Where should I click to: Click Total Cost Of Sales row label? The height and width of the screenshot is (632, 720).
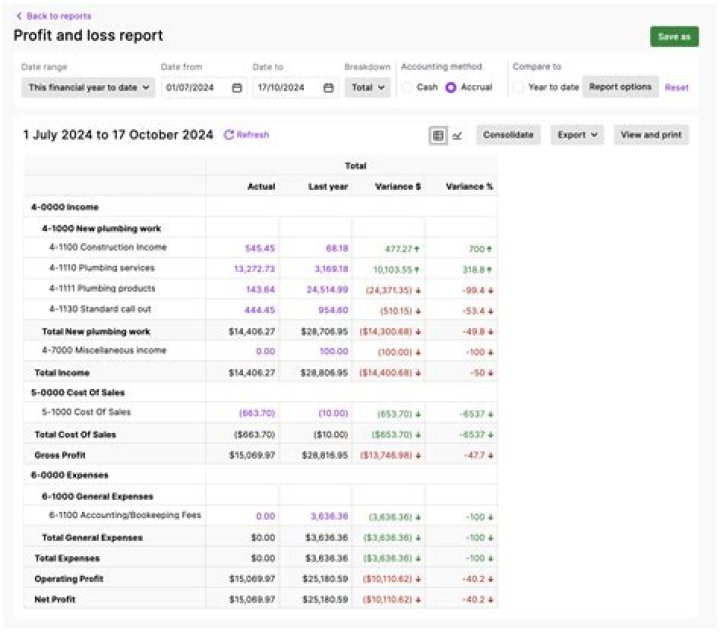pyautogui.click(x=75, y=434)
